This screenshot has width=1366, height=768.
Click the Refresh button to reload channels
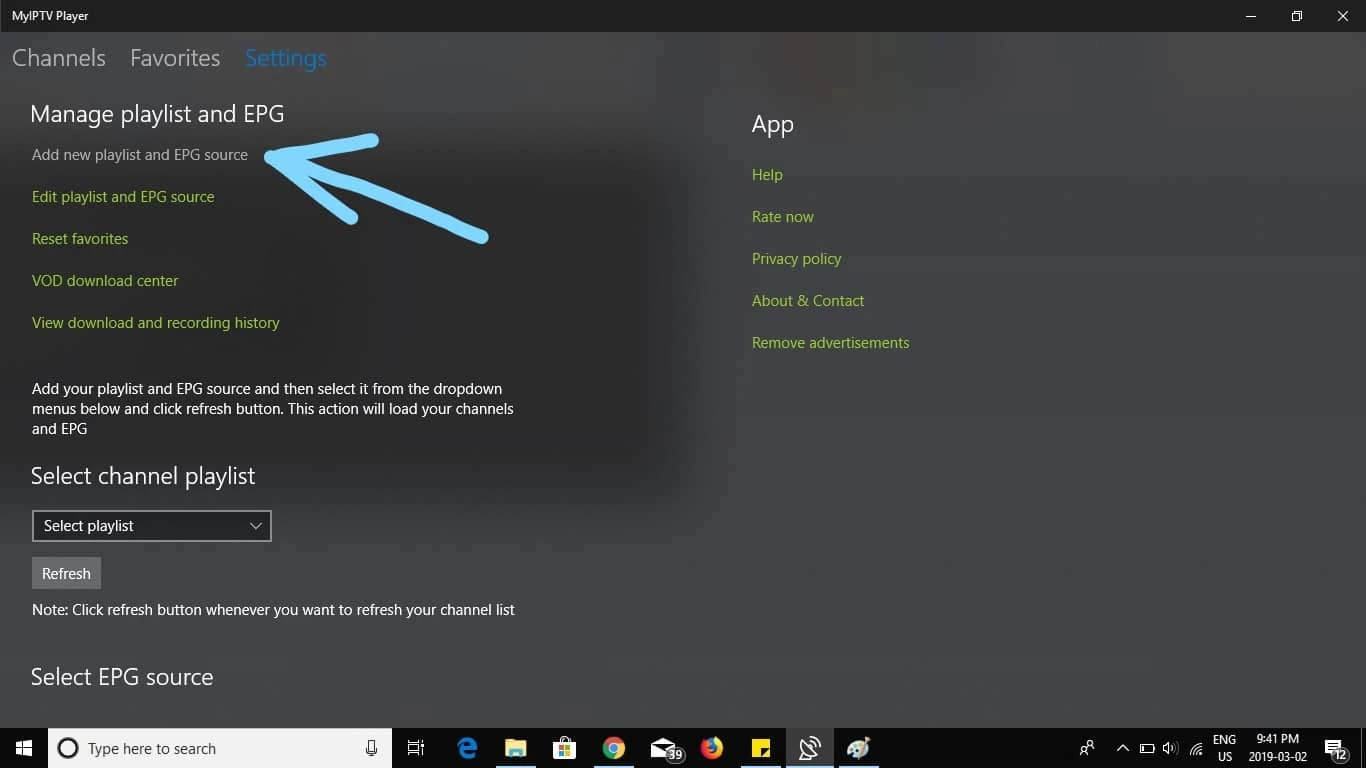click(66, 573)
